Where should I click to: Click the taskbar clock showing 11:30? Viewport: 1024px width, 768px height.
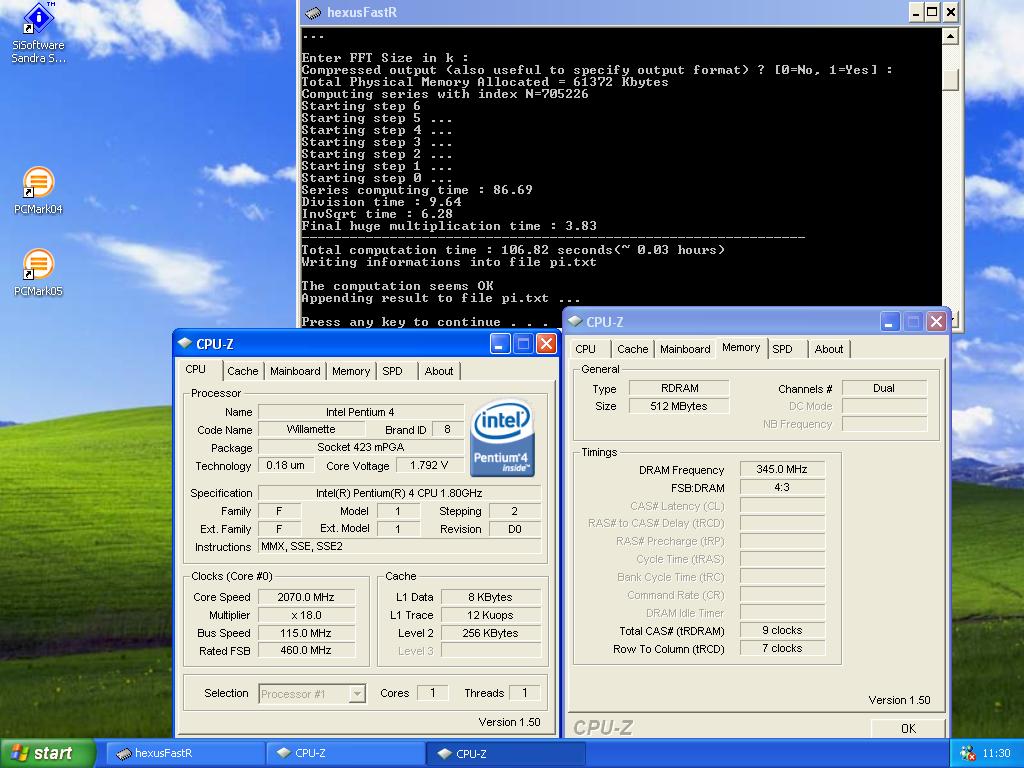(x=997, y=753)
